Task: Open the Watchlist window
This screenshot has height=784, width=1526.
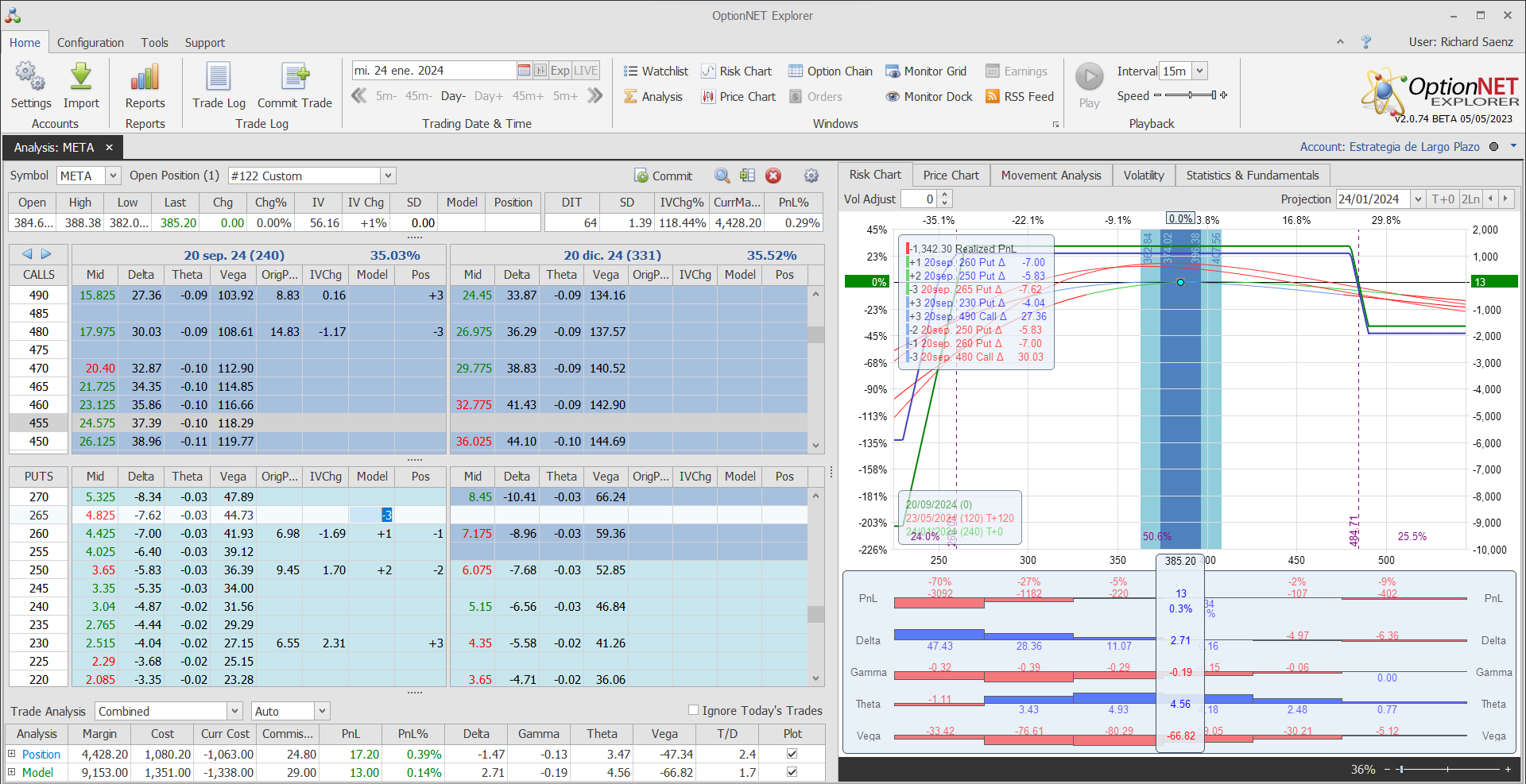Action: [x=656, y=71]
